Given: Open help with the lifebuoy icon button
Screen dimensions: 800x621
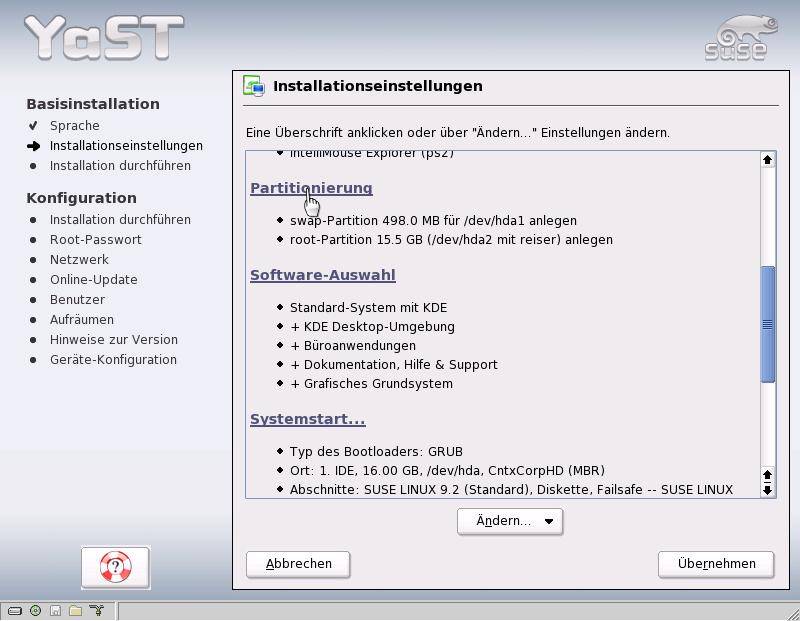Looking at the screenshot, I should [x=115, y=567].
